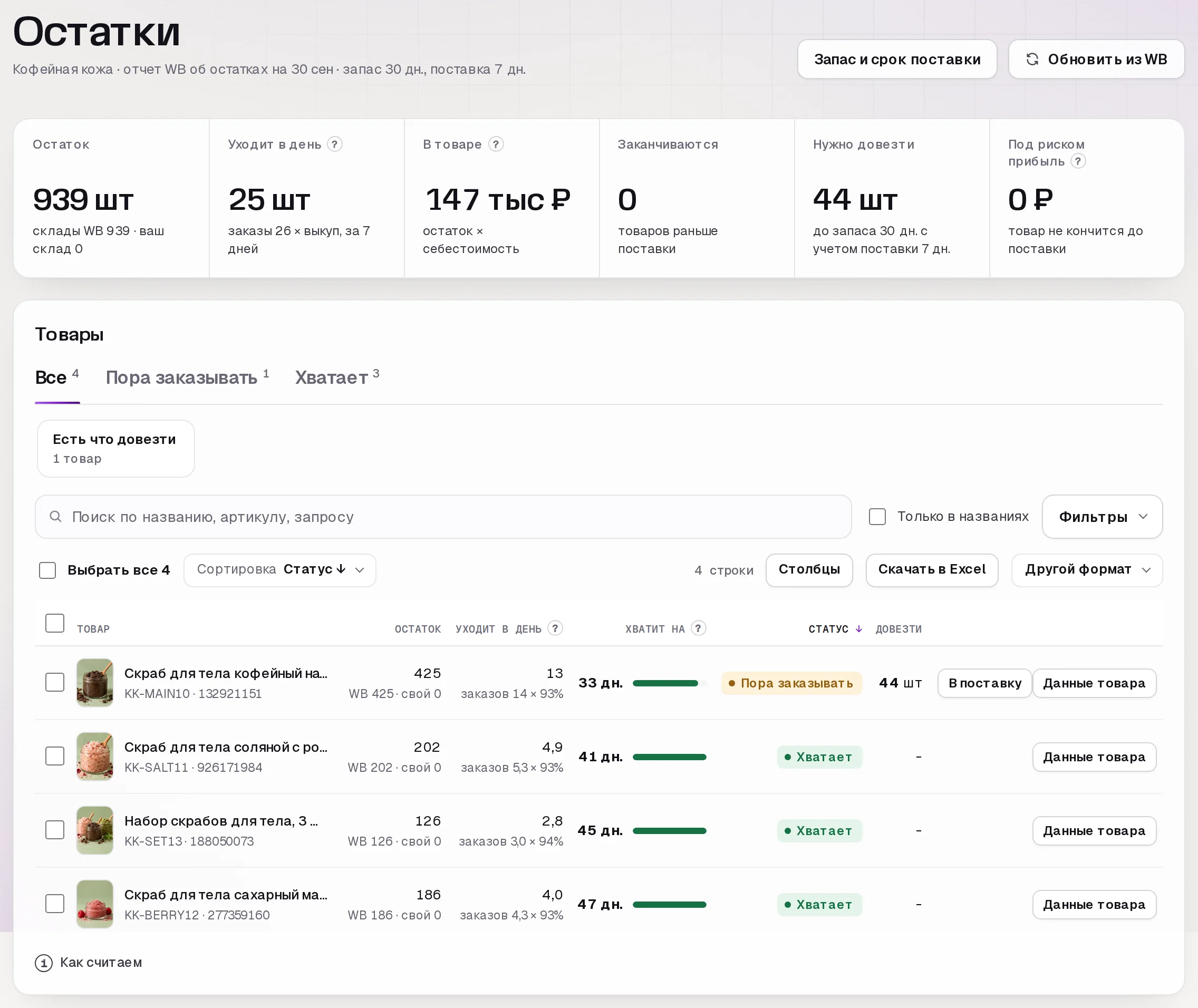The height and width of the screenshot is (1008, 1198).
Task: Click В поставку for coffee scrub
Action: pyautogui.click(x=984, y=683)
